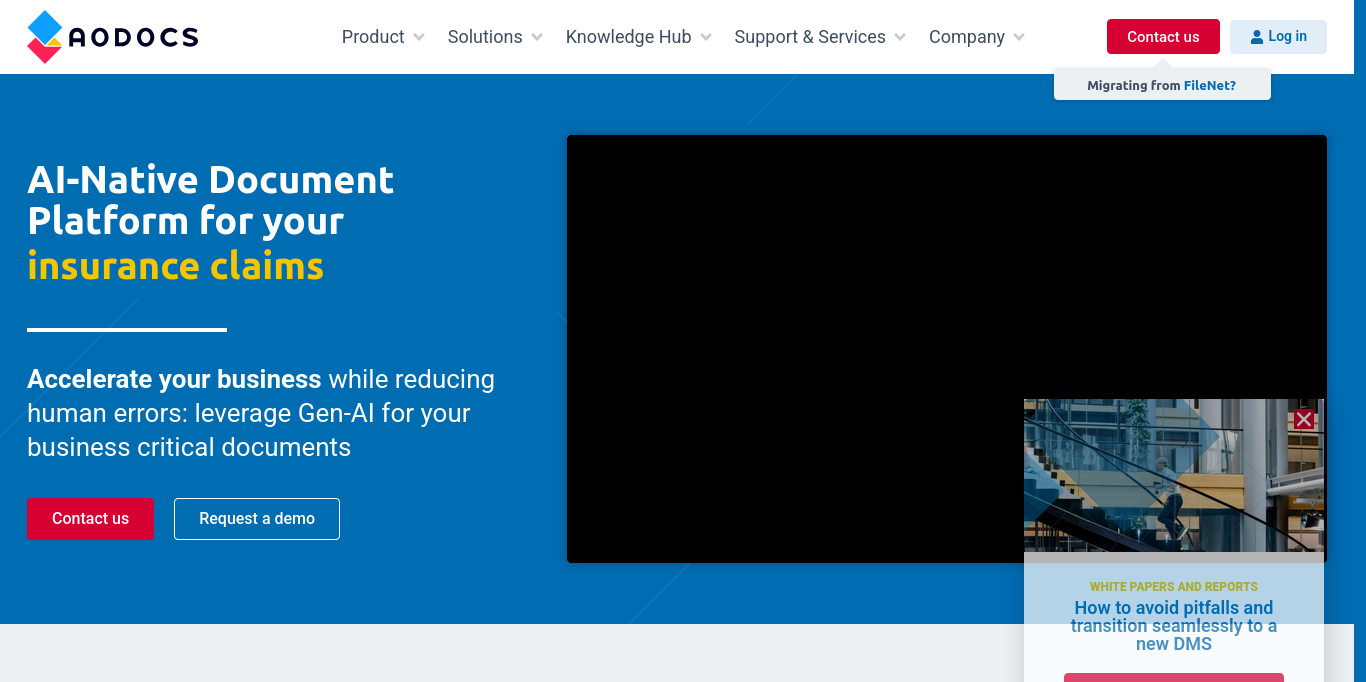Open the Product menu
Screen dimensions: 1366x682
pyautogui.click(x=373, y=37)
